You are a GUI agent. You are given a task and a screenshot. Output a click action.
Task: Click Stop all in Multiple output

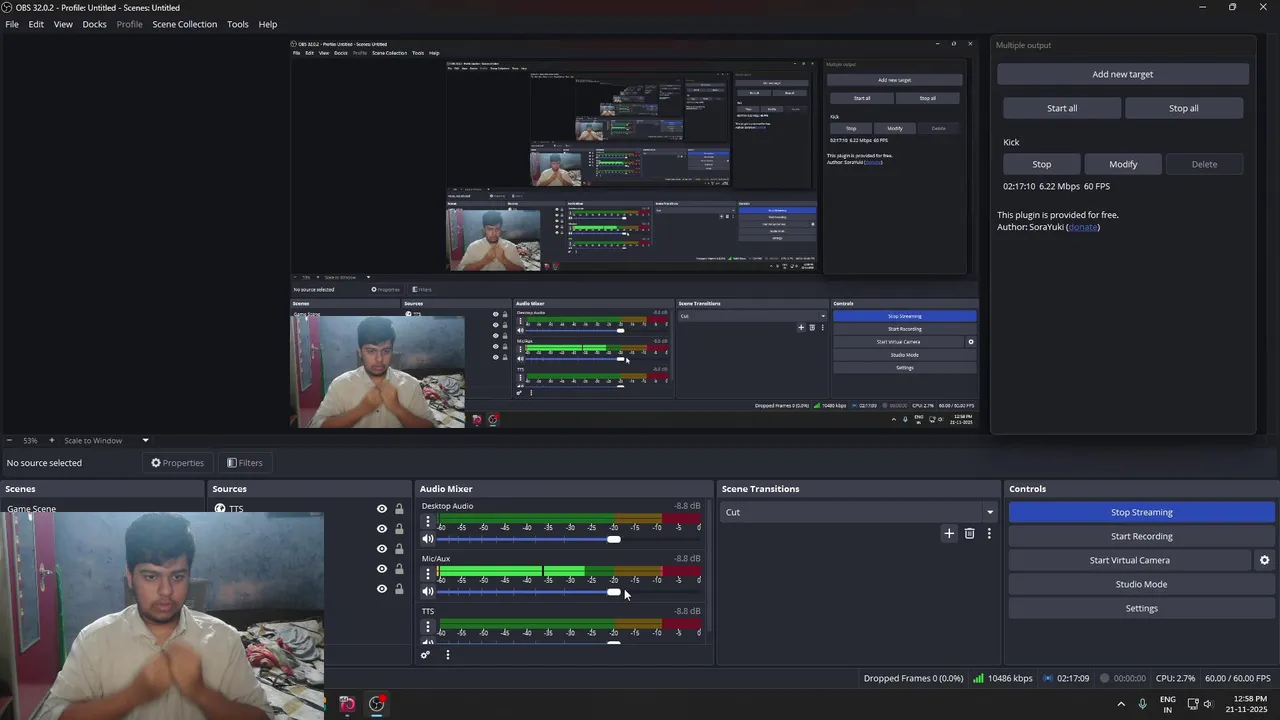pos(1184,108)
